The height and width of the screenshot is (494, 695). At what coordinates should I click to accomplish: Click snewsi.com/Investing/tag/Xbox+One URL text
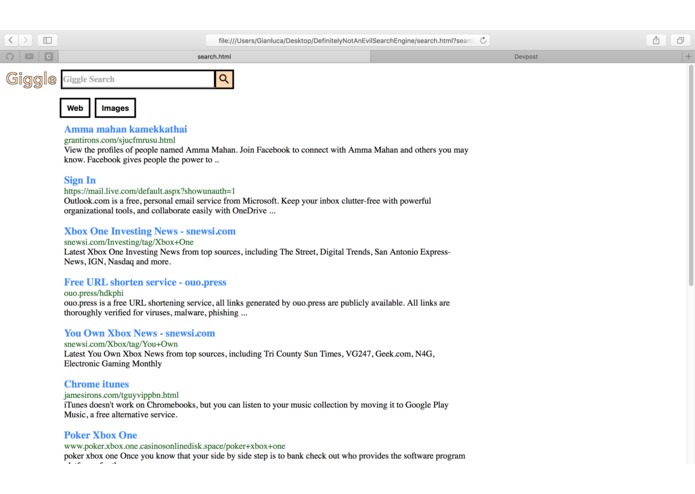click(129, 242)
